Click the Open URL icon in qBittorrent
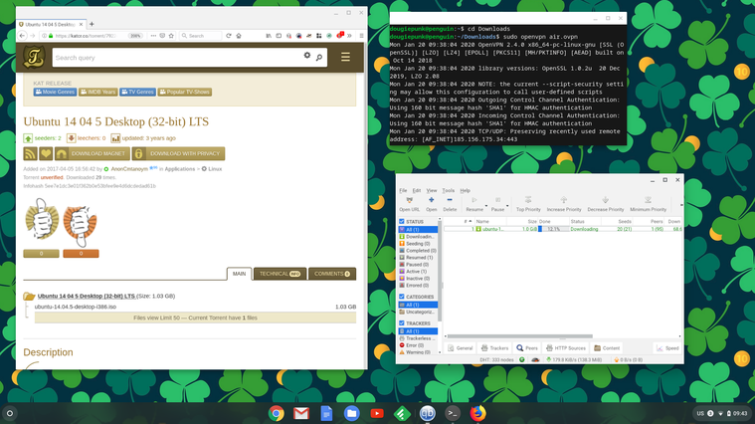The image size is (755, 424). coord(409,200)
